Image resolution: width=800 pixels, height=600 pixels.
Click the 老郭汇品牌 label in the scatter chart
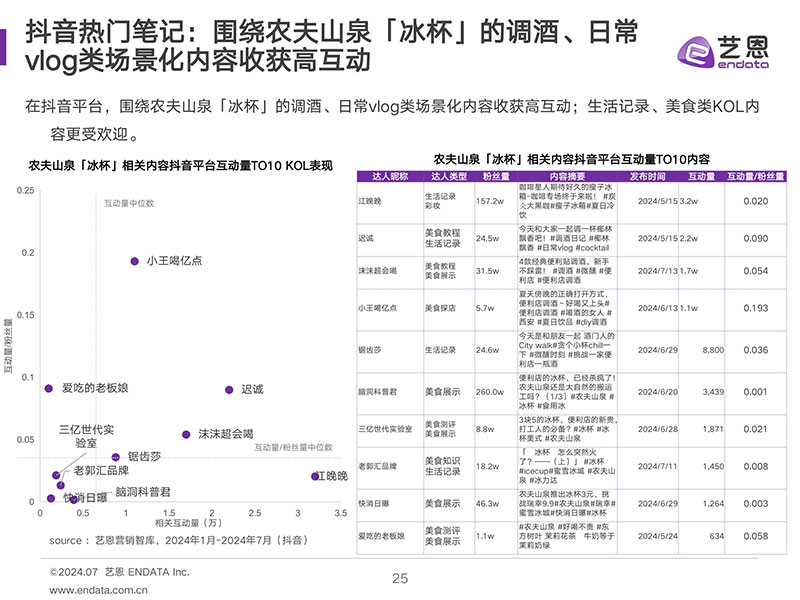(101, 470)
